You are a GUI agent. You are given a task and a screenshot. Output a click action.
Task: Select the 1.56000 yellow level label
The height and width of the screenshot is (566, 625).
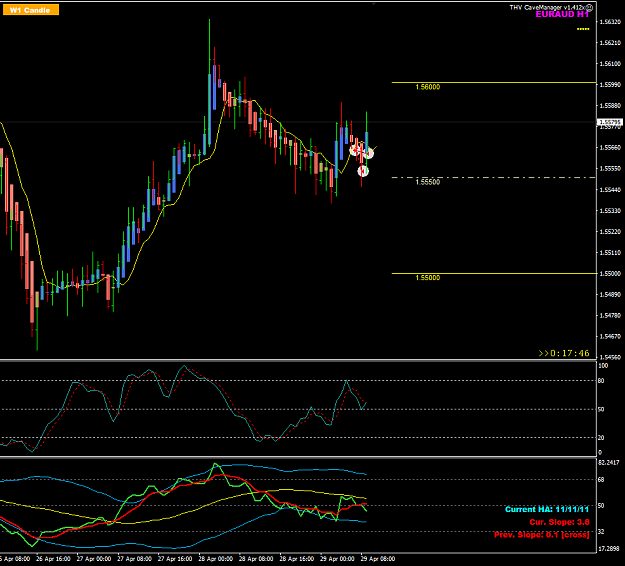[x=428, y=87]
